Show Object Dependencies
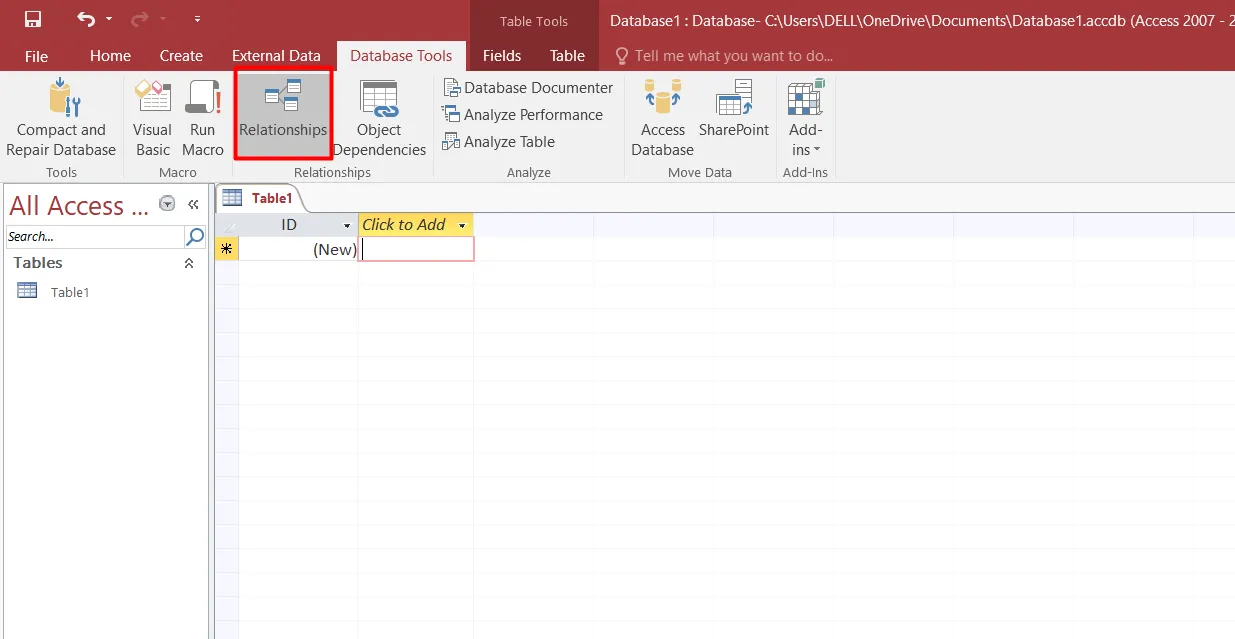 pyautogui.click(x=380, y=115)
